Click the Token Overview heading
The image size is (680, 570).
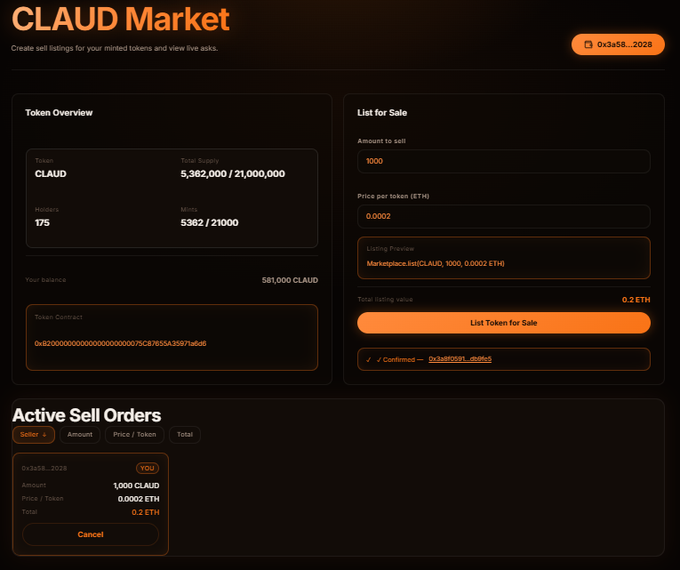pyautogui.click(x=59, y=113)
